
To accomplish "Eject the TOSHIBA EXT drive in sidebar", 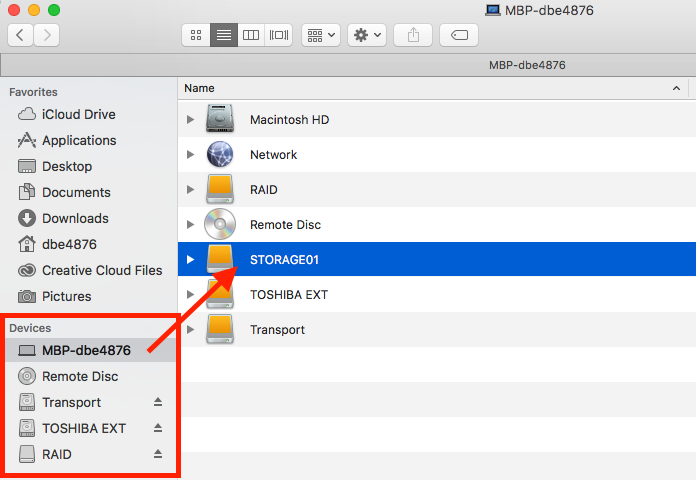I will click(x=158, y=428).
